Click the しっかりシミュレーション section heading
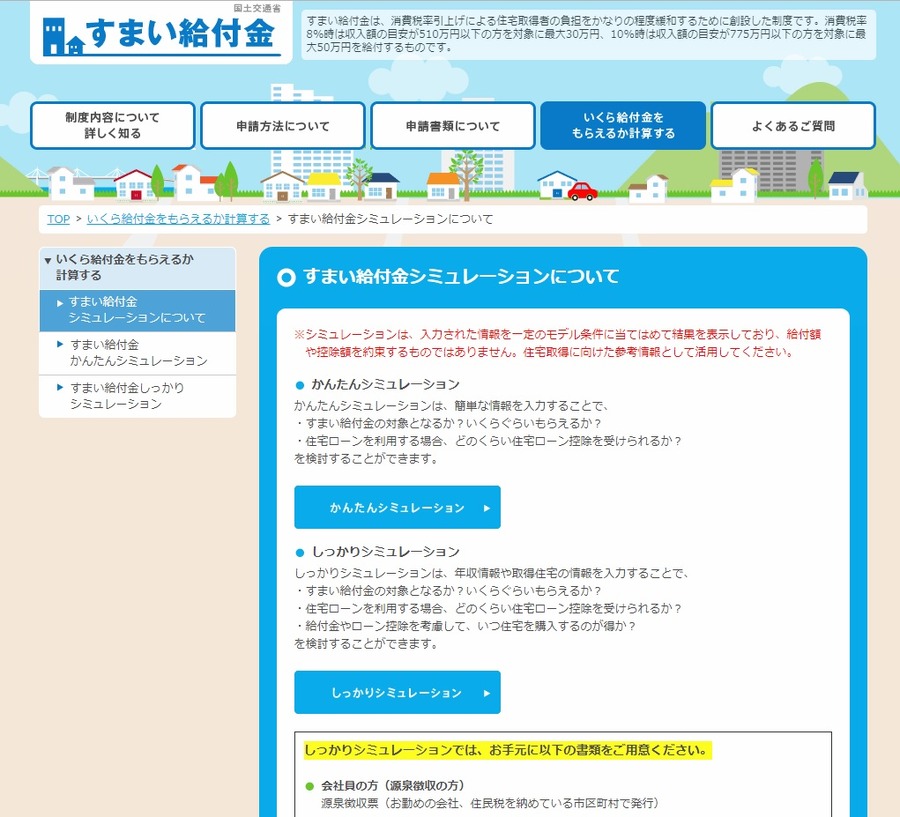Viewport: 900px width, 817px height. point(385,551)
